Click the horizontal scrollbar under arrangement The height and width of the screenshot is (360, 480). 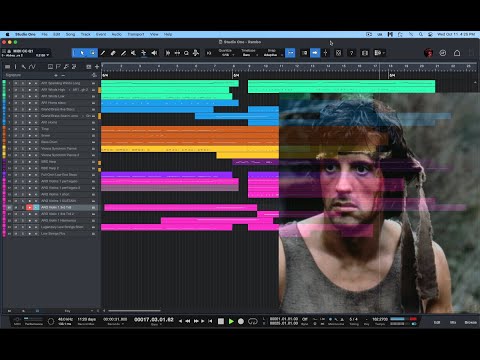coord(134,311)
